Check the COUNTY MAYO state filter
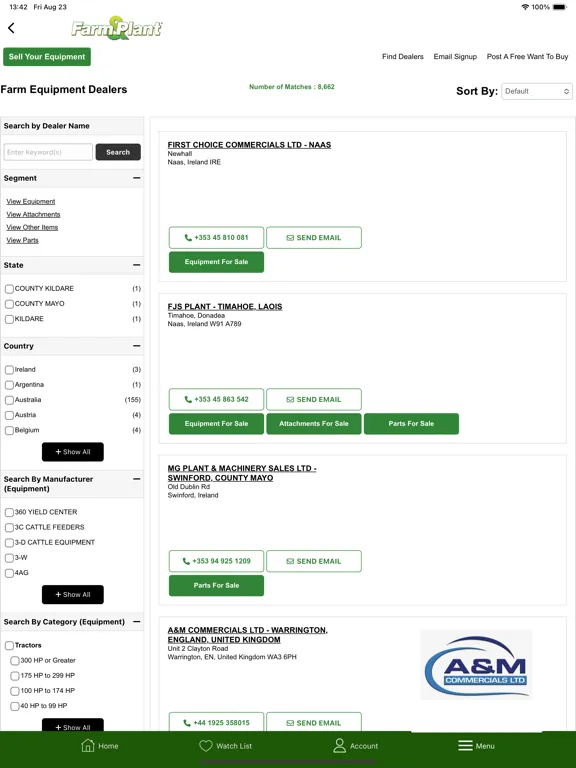 [x=9, y=304]
